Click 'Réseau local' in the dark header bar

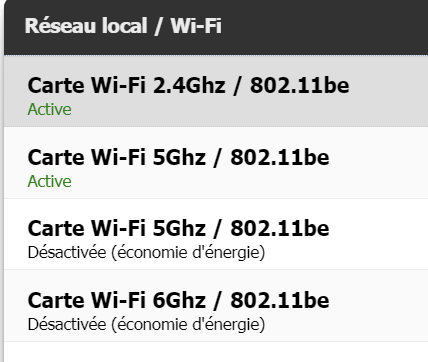pyautogui.click(x=86, y=26)
